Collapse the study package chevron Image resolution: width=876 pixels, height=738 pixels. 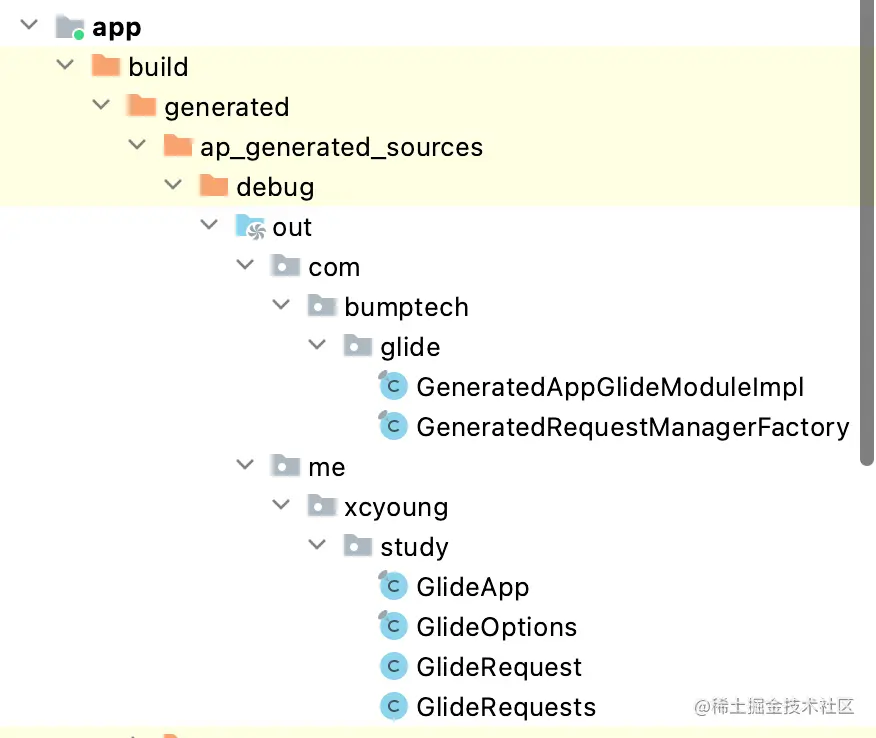coord(317,544)
